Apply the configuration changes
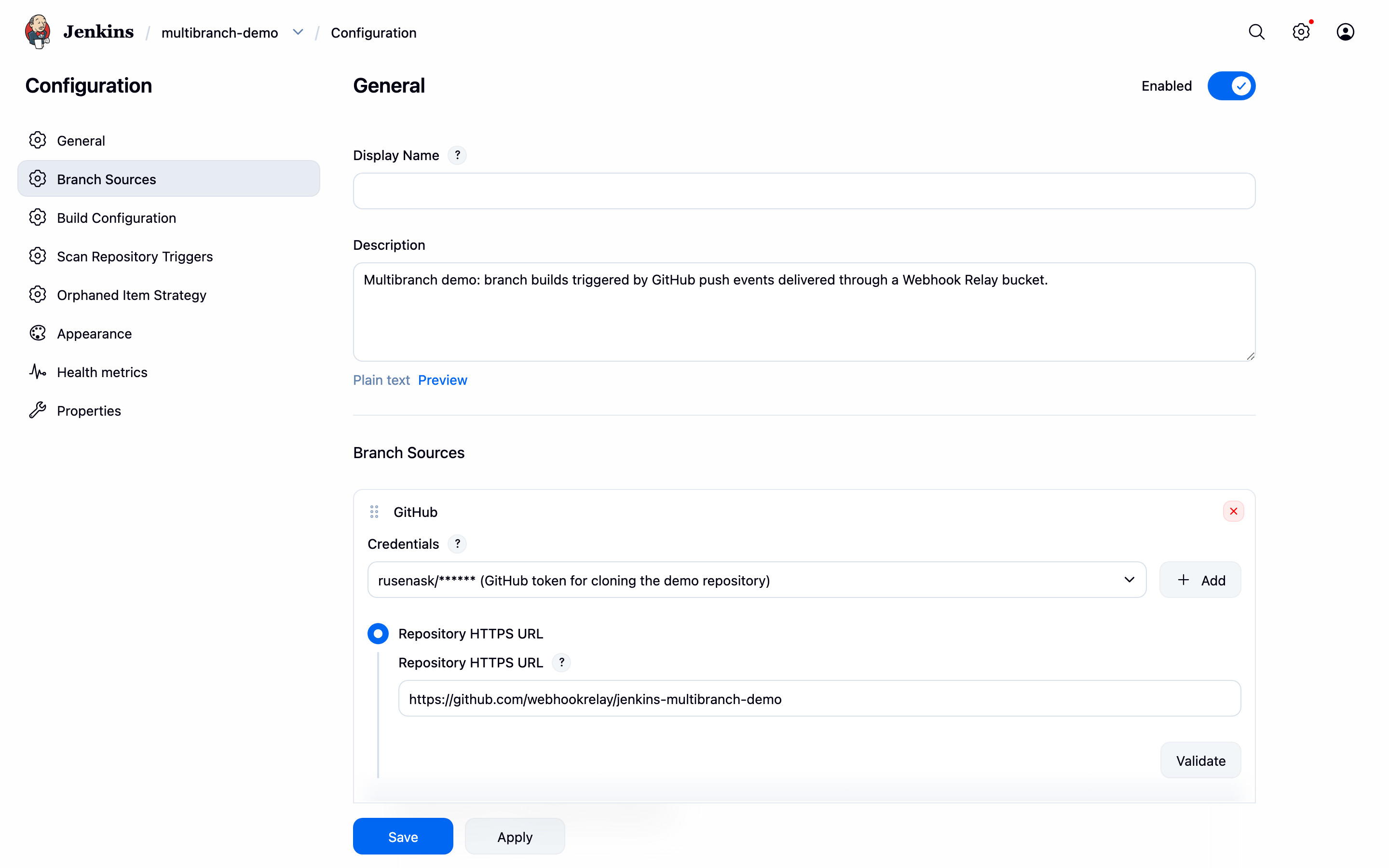 [x=515, y=837]
